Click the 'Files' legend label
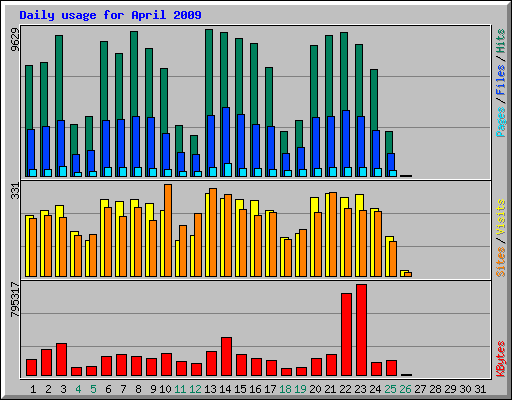The image size is (512, 400). [500, 80]
